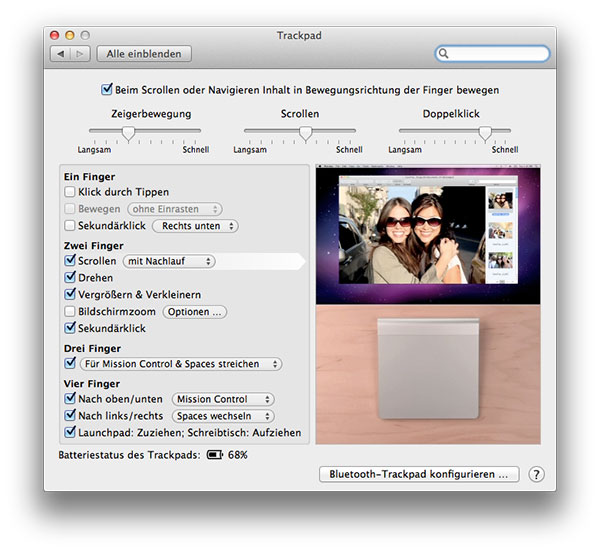Click the red close window button

[x=56, y=35]
